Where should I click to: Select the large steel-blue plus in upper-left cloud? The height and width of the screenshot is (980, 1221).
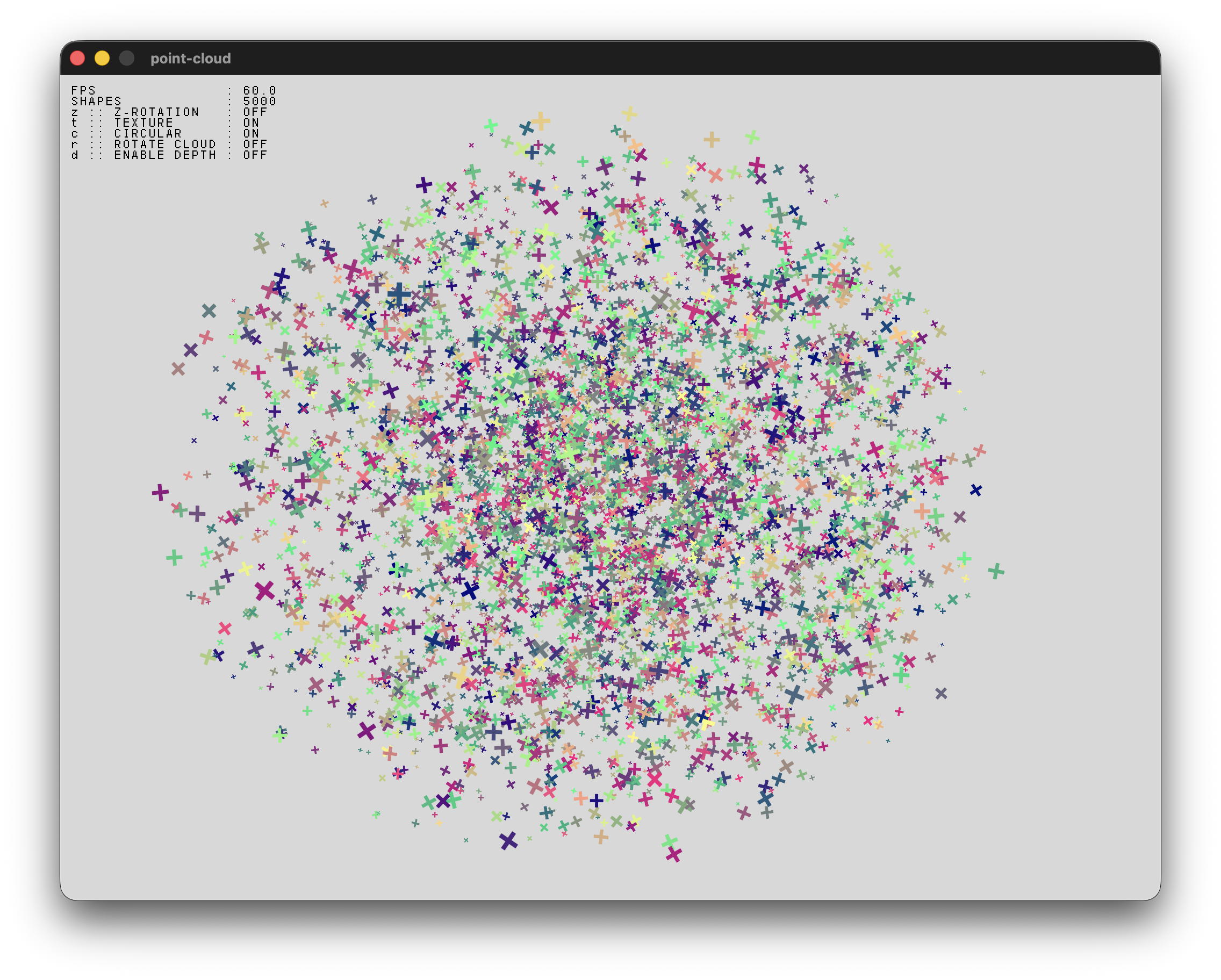(399, 293)
